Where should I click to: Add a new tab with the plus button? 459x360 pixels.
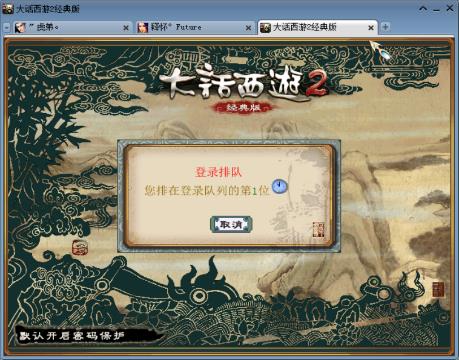pos(385,27)
